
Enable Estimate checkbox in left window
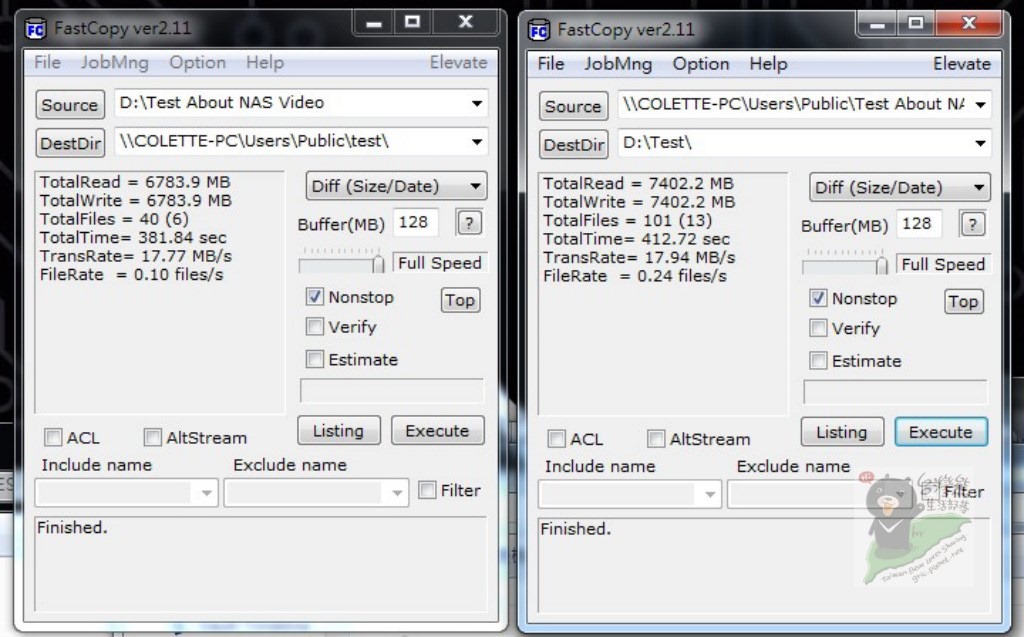pos(315,359)
